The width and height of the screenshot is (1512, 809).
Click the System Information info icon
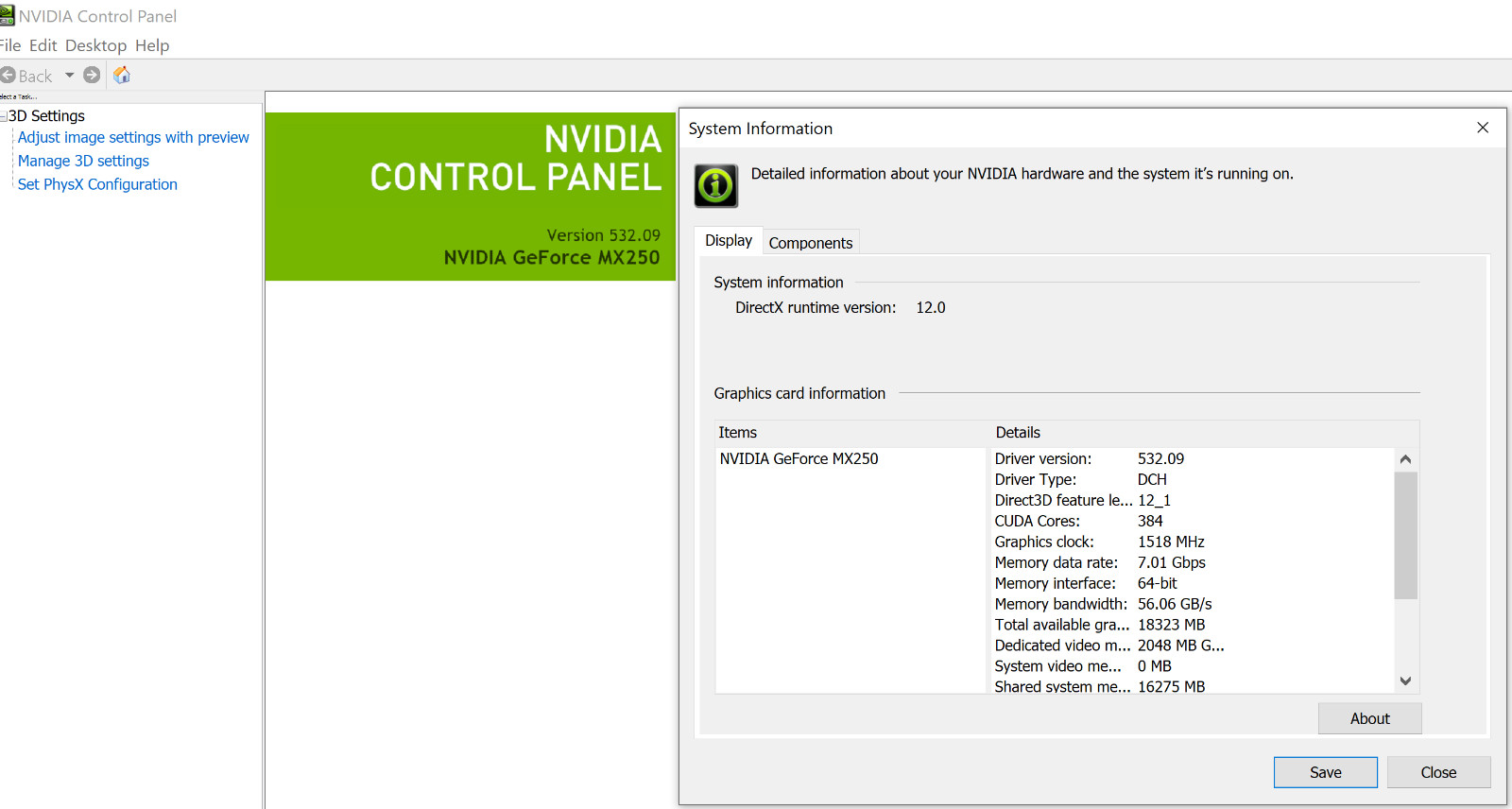pyautogui.click(x=716, y=185)
